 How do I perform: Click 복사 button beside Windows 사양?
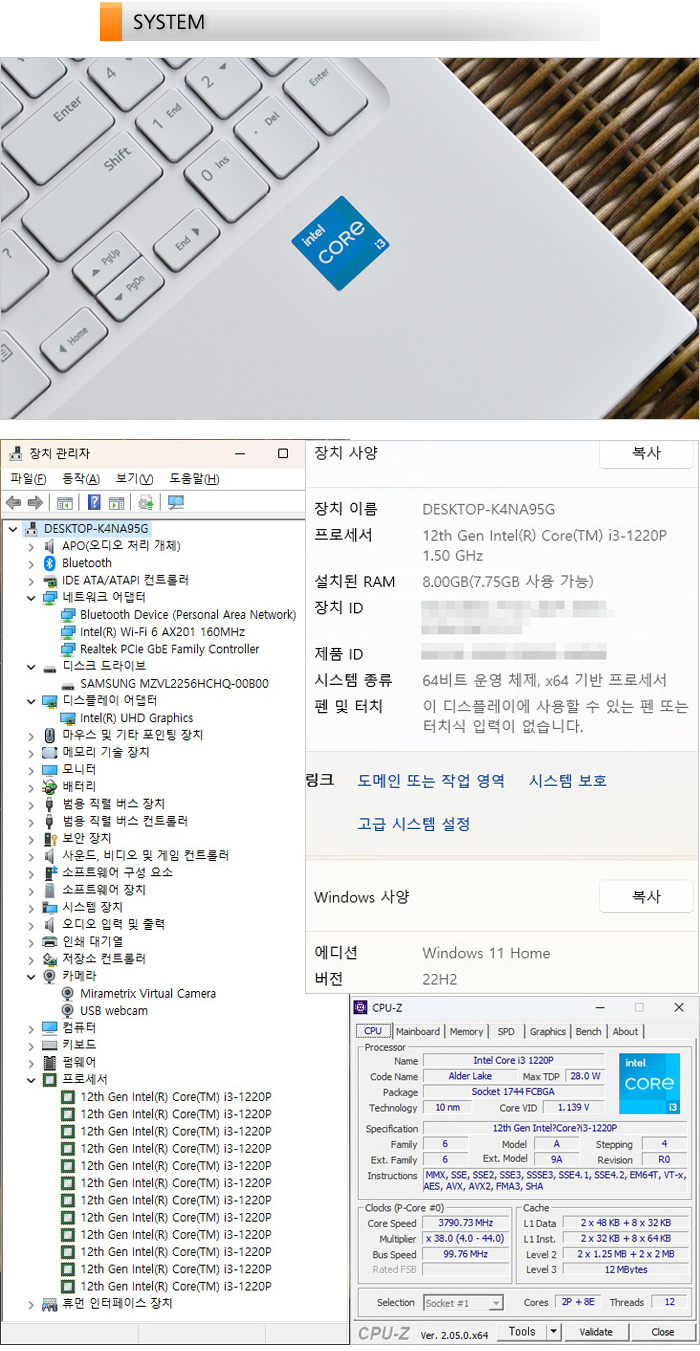pos(646,897)
